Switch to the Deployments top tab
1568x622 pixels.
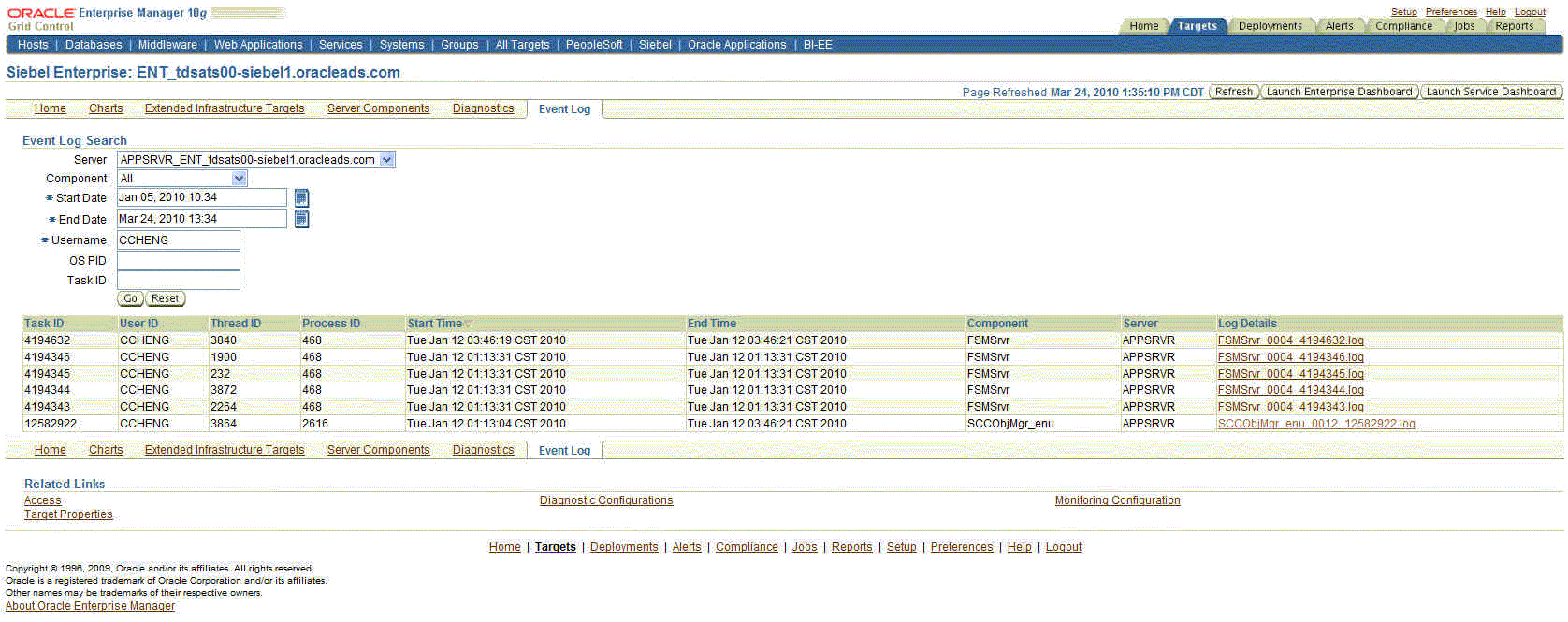[x=1270, y=26]
